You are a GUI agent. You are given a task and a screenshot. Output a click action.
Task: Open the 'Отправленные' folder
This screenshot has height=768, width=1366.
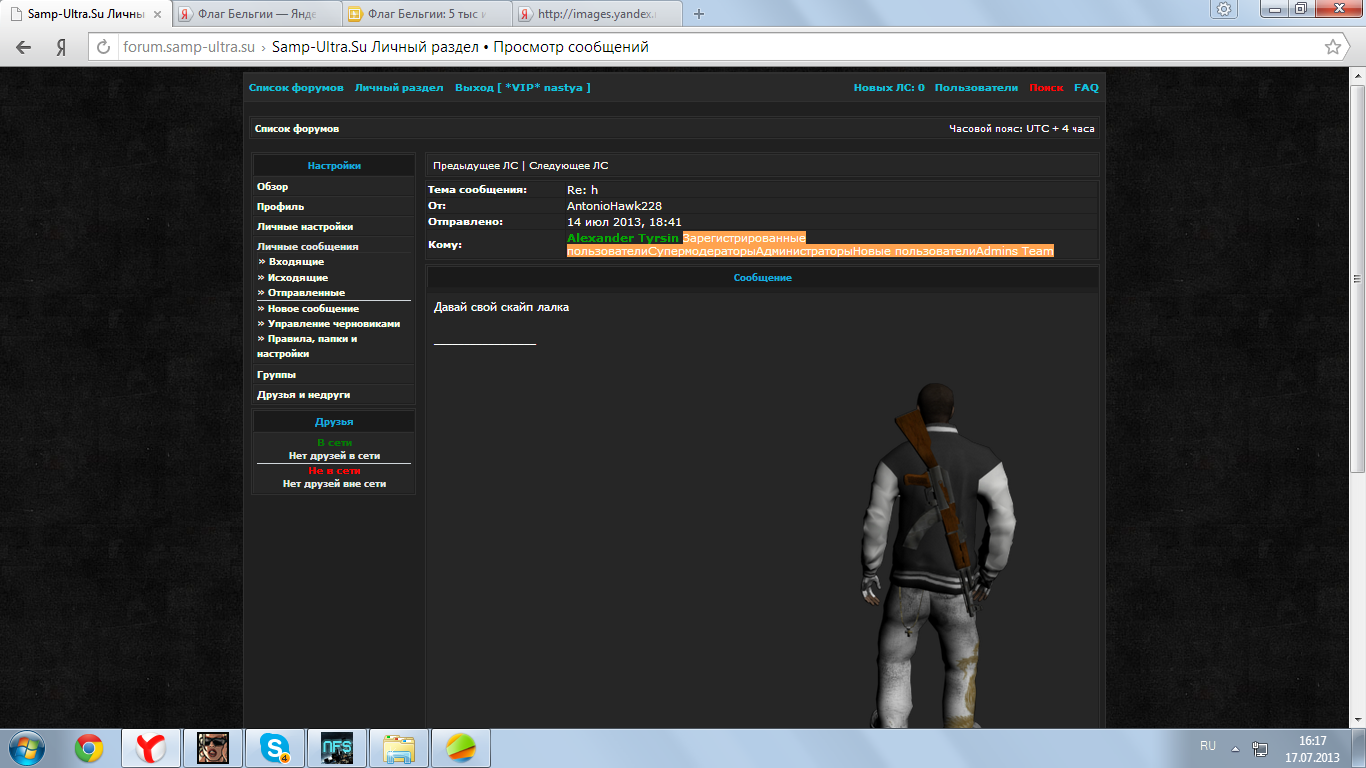pos(306,293)
